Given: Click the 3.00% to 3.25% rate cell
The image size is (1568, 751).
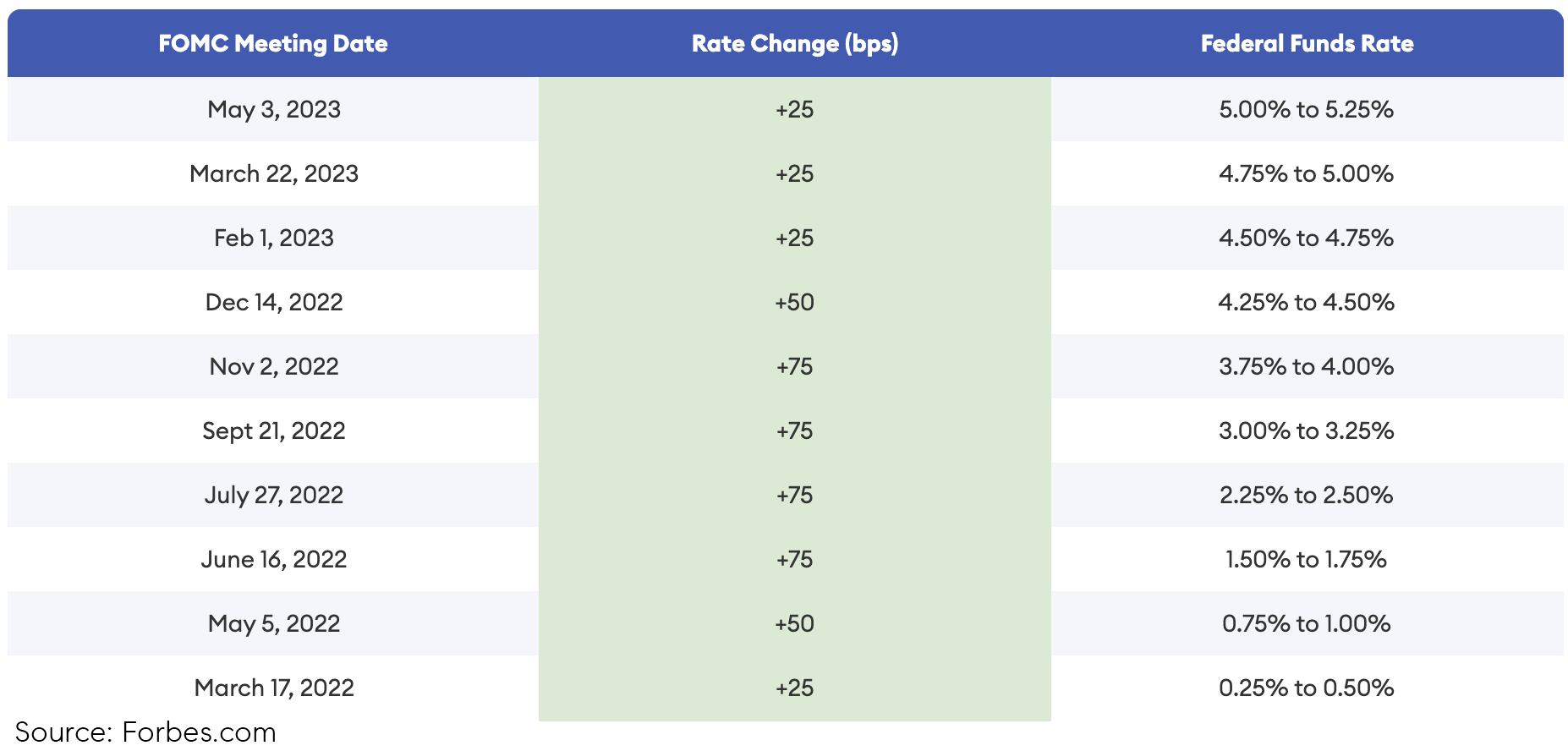Looking at the screenshot, I should click(x=1306, y=431).
